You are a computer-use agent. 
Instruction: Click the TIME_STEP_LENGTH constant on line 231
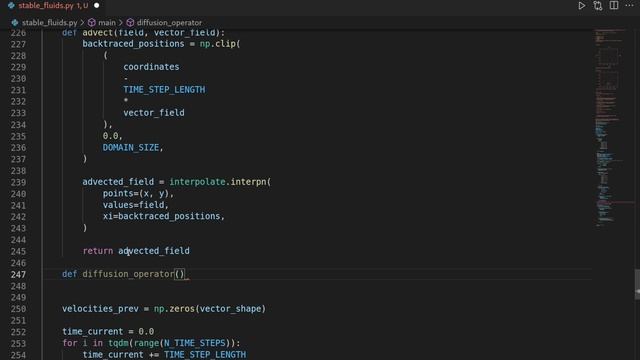click(x=164, y=90)
